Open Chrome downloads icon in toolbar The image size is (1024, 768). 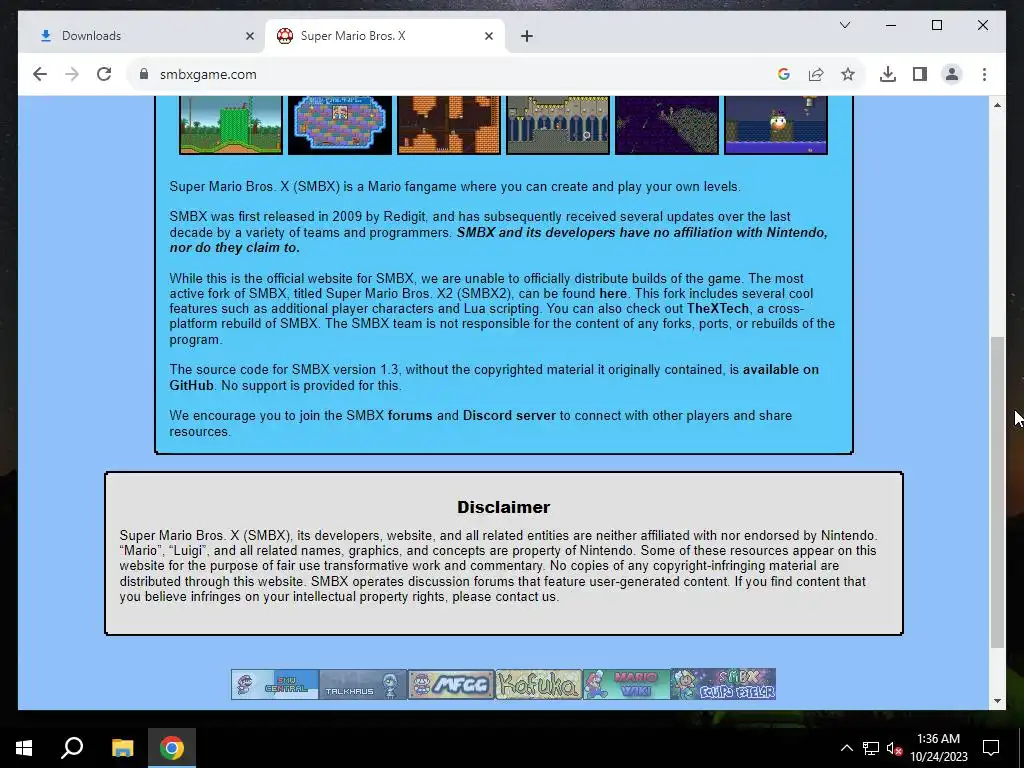(888, 74)
